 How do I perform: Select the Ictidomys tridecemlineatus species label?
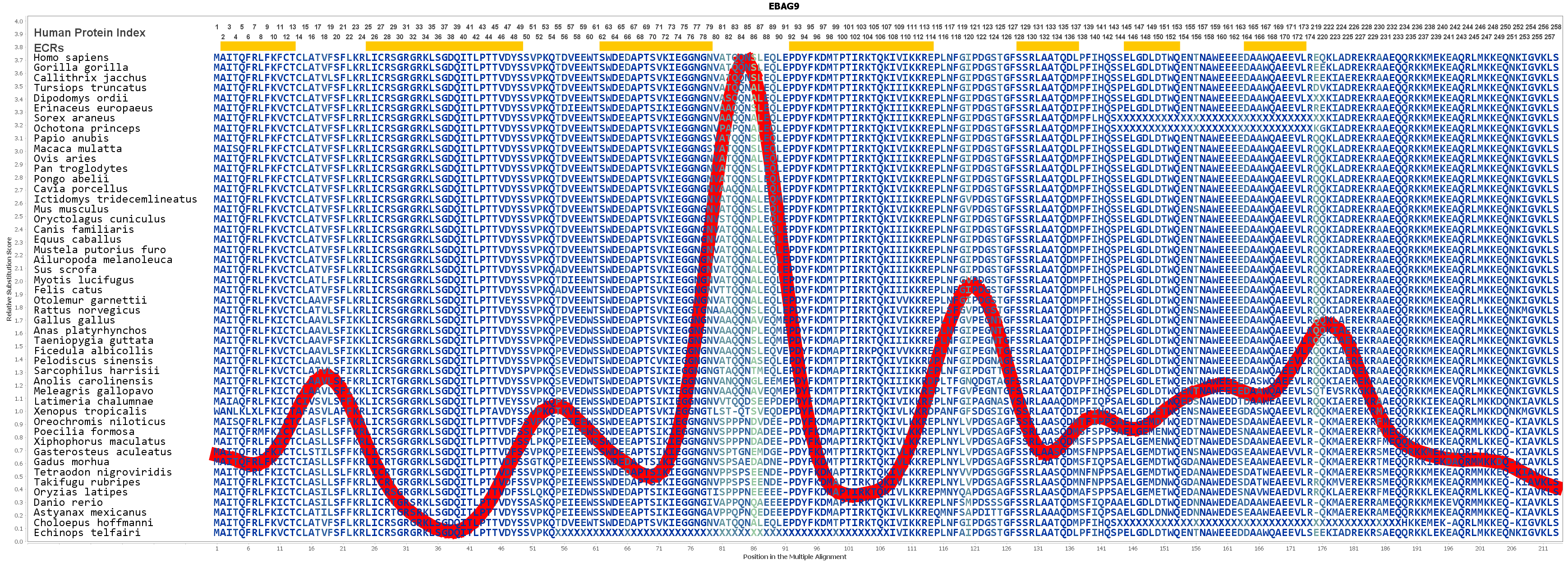[115, 199]
